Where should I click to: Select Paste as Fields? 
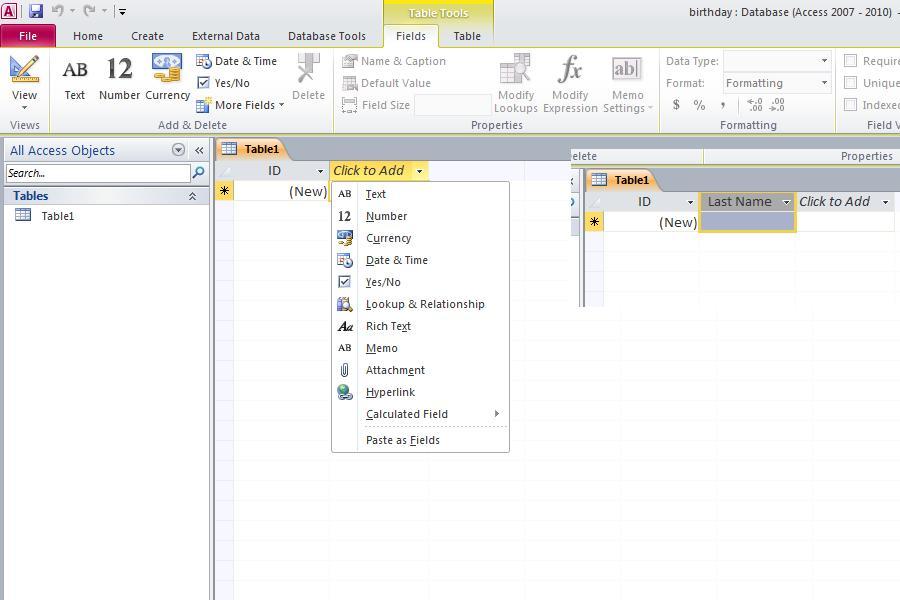pos(420,440)
